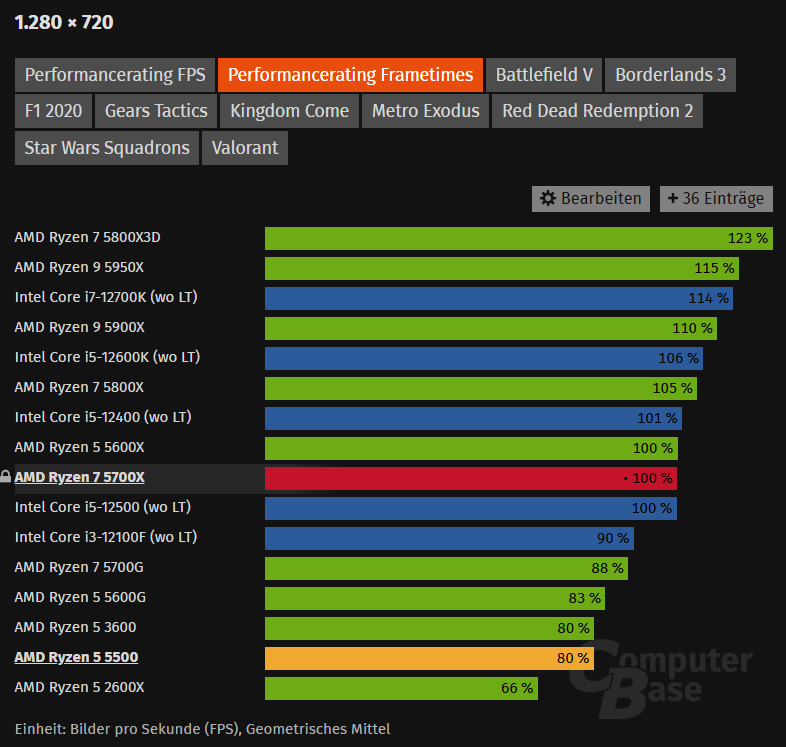Click AMD Ryzen 5 5600G label
This screenshot has width=786, height=747.
coord(80,598)
